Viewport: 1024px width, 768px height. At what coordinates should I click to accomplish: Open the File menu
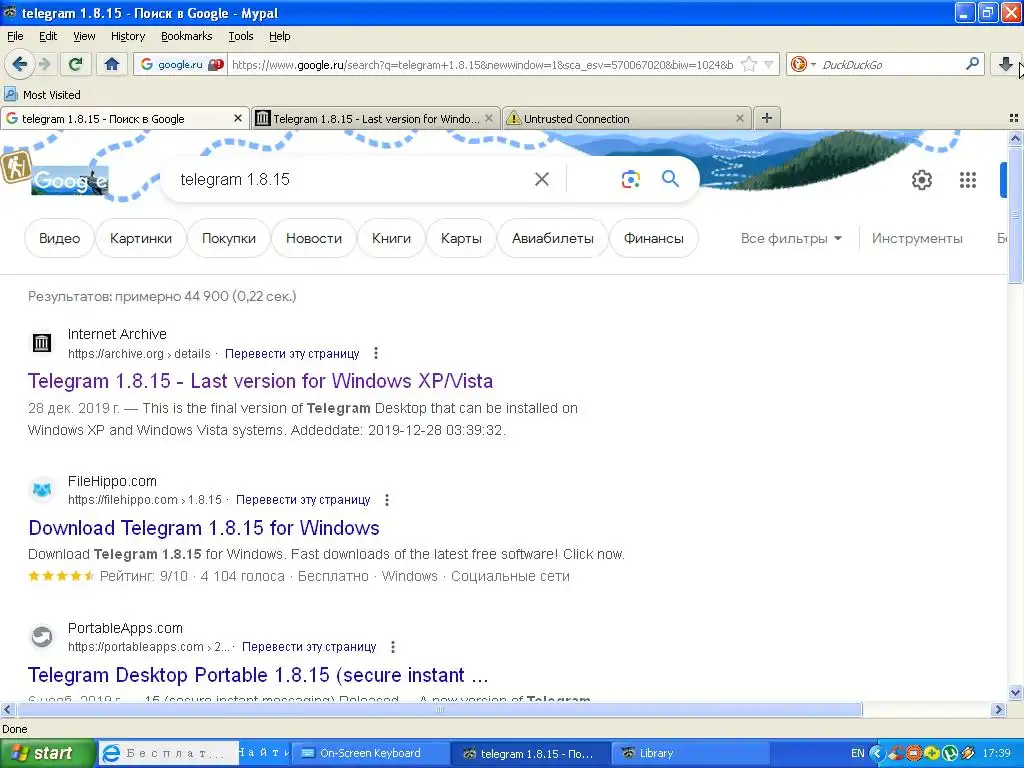pos(14,36)
